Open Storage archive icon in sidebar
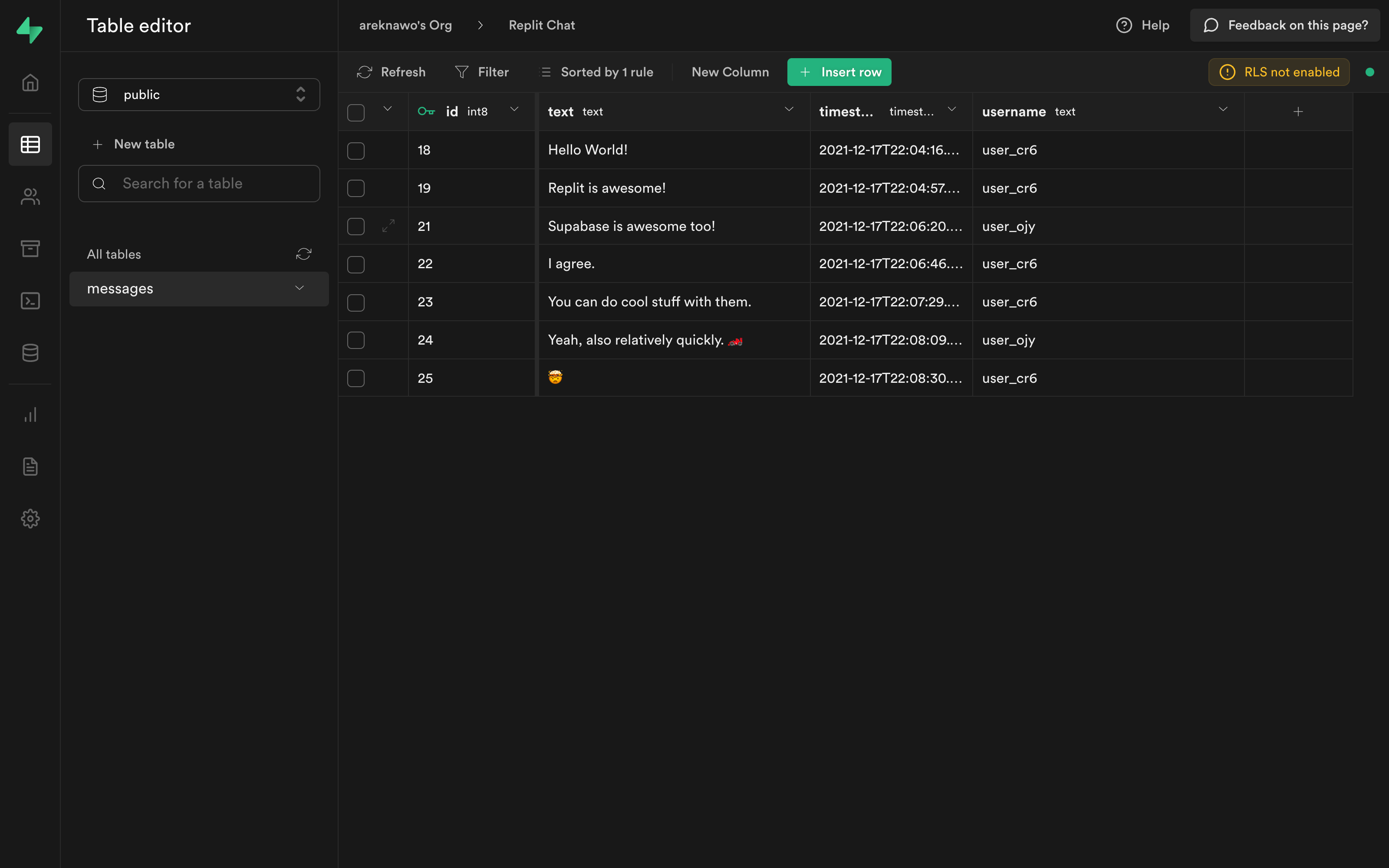This screenshot has height=868, width=1389. pyautogui.click(x=30, y=249)
